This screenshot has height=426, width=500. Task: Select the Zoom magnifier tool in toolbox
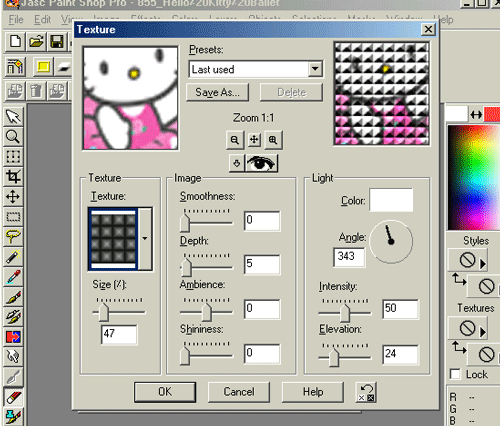point(13,137)
